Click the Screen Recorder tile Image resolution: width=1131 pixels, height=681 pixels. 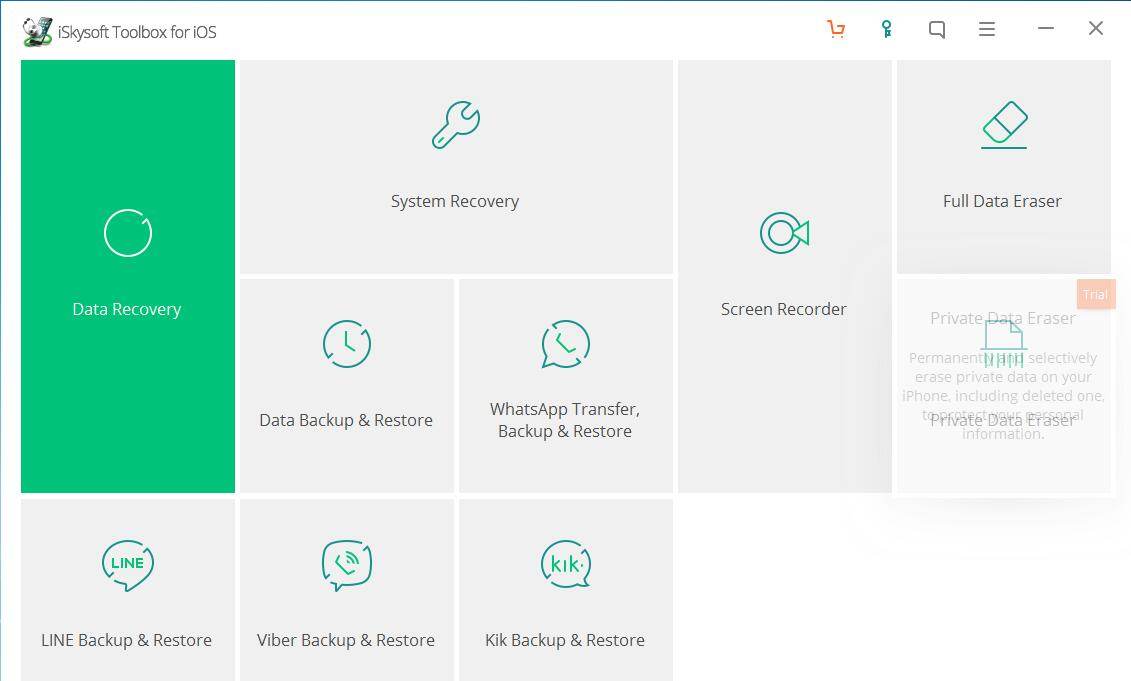click(784, 275)
